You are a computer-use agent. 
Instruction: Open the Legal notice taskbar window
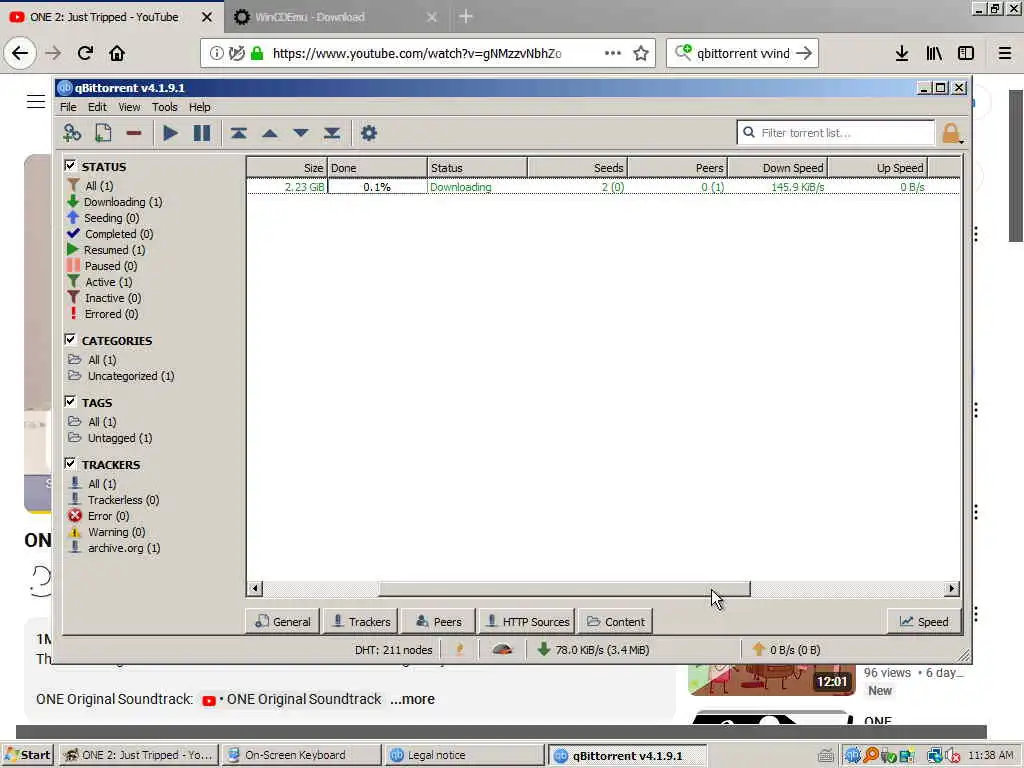tap(464, 755)
